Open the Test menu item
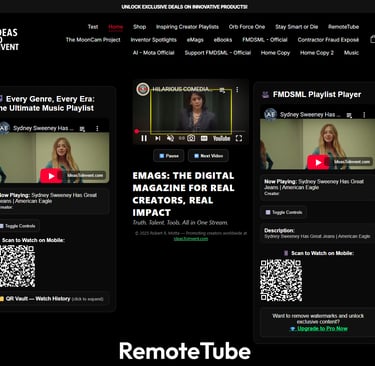 [x=93, y=27]
